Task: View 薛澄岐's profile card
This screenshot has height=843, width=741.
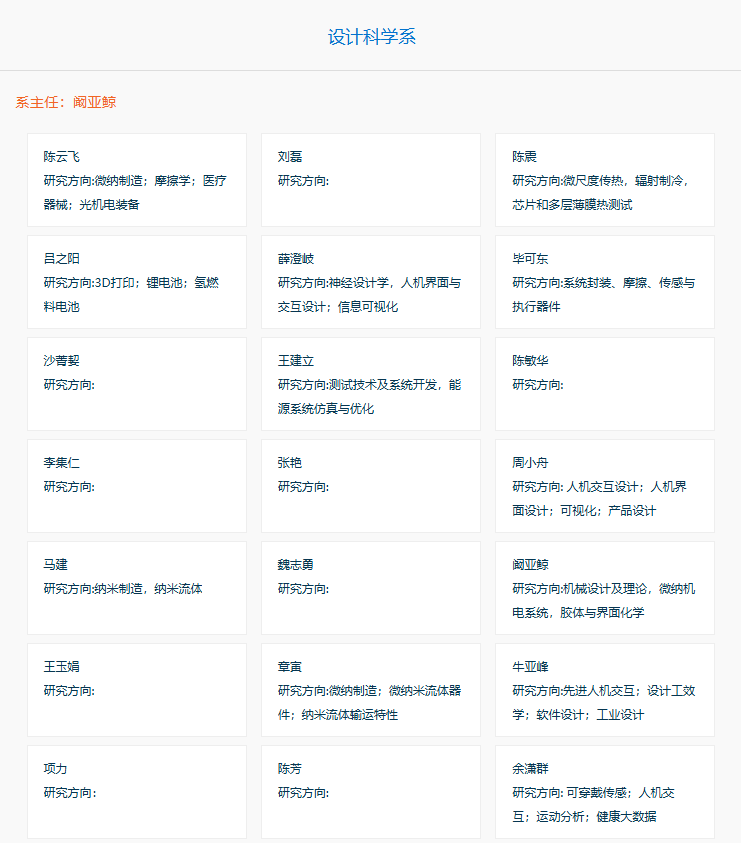Action: 371,282
